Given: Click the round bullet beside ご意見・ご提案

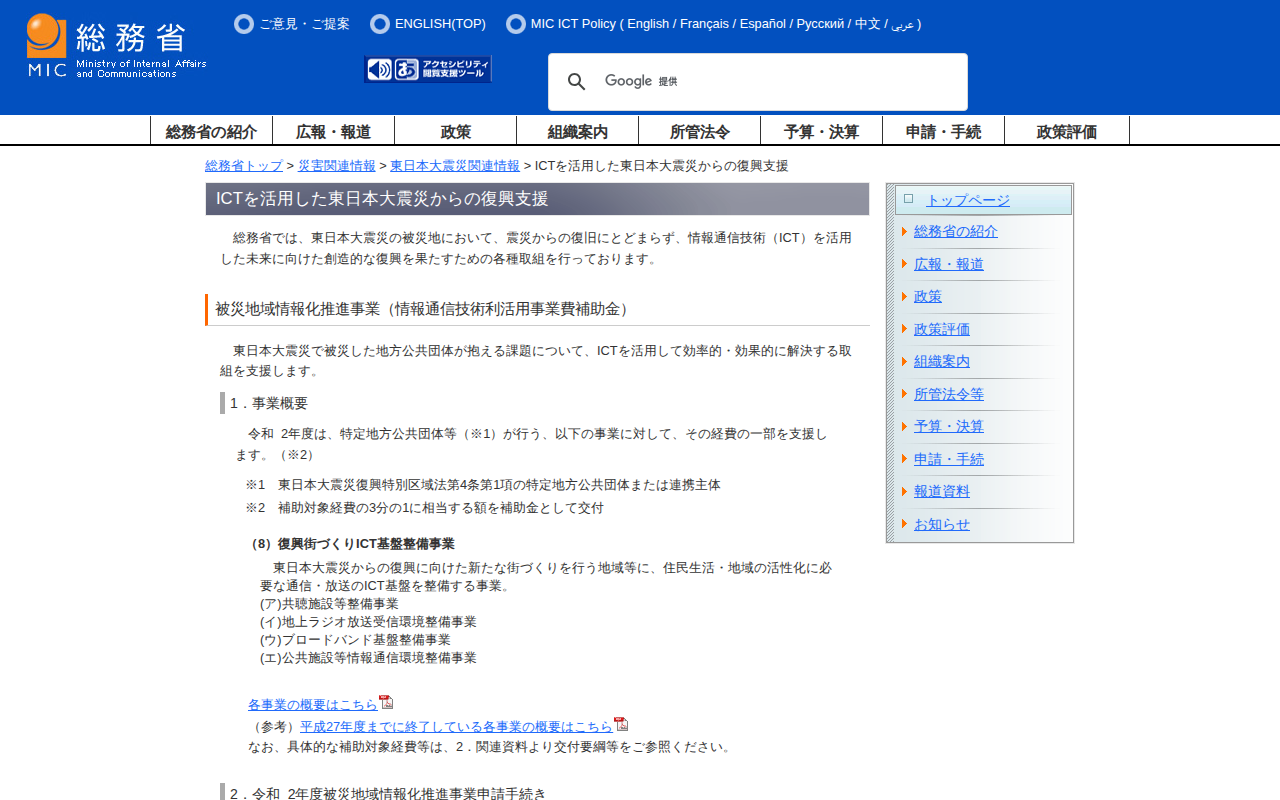Looking at the screenshot, I should tap(244, 24).
